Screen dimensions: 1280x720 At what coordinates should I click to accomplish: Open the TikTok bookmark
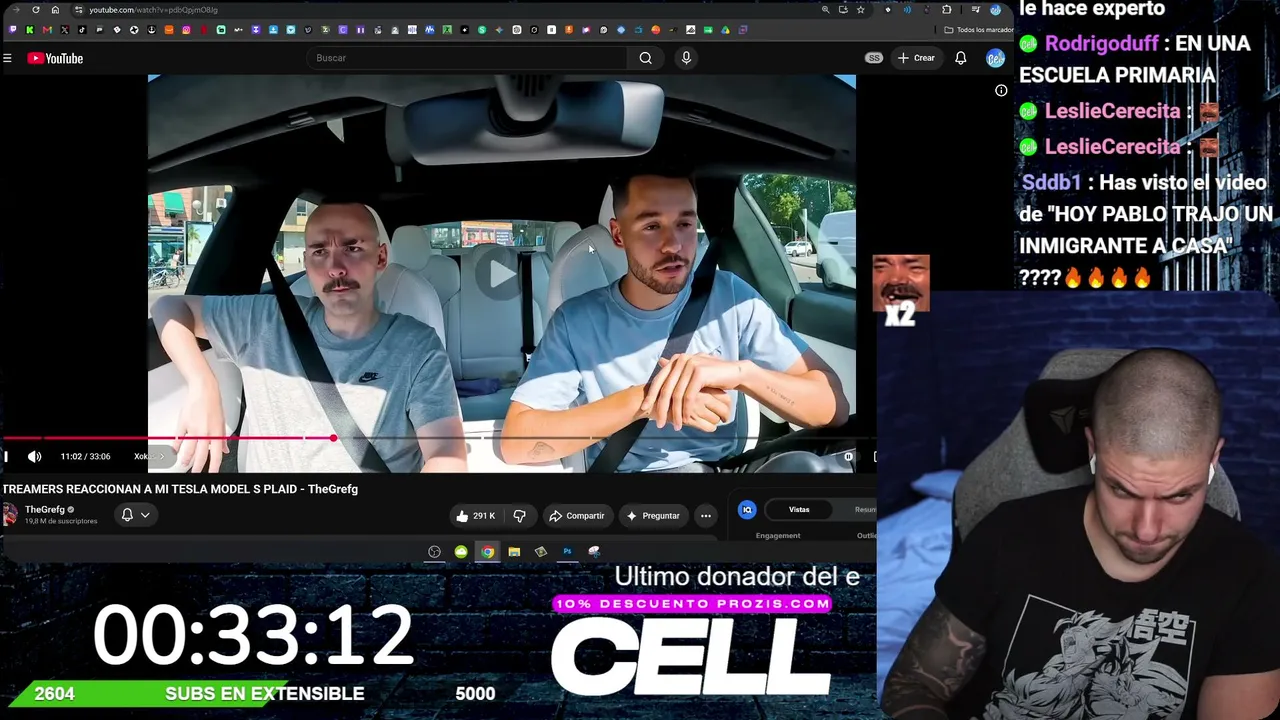coord(82,30)
